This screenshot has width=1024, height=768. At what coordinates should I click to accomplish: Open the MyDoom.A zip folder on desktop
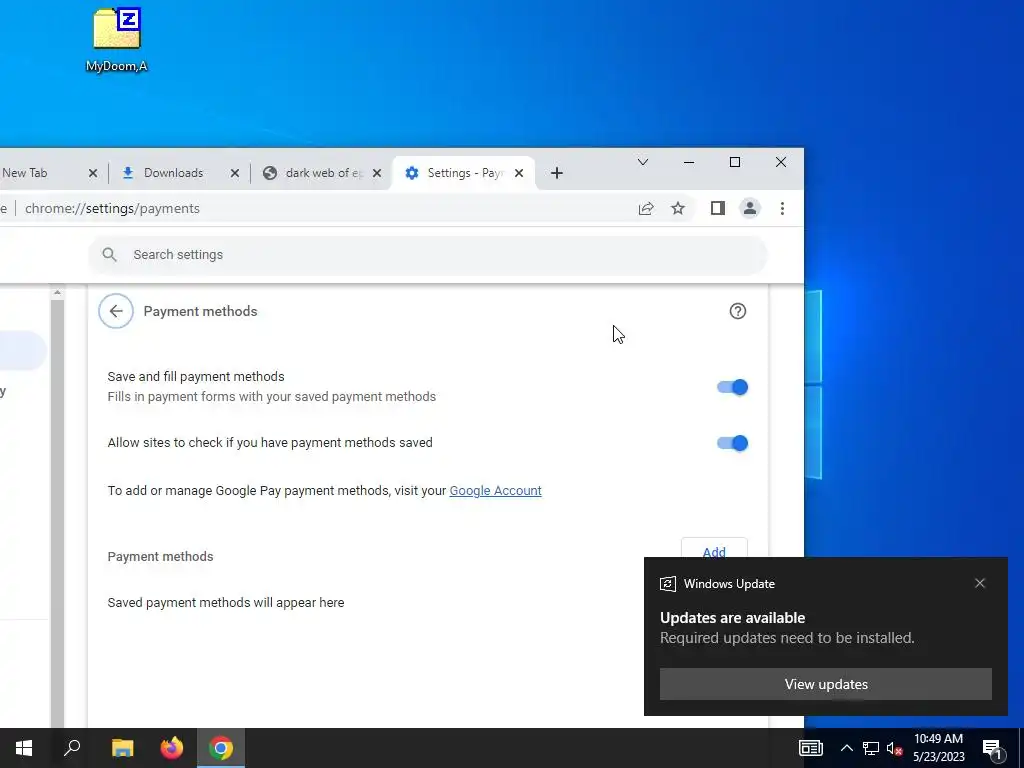(117, 40)
